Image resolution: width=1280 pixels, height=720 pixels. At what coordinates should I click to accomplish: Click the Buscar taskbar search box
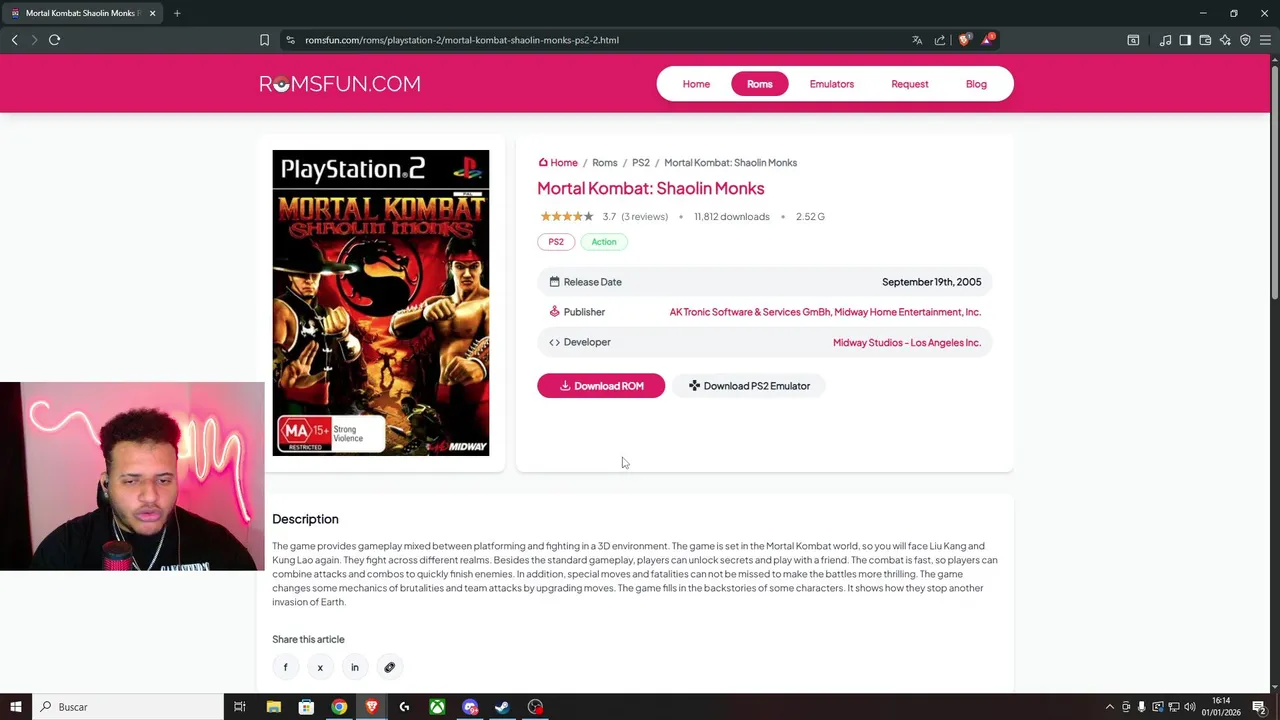[x=127, y=707]
